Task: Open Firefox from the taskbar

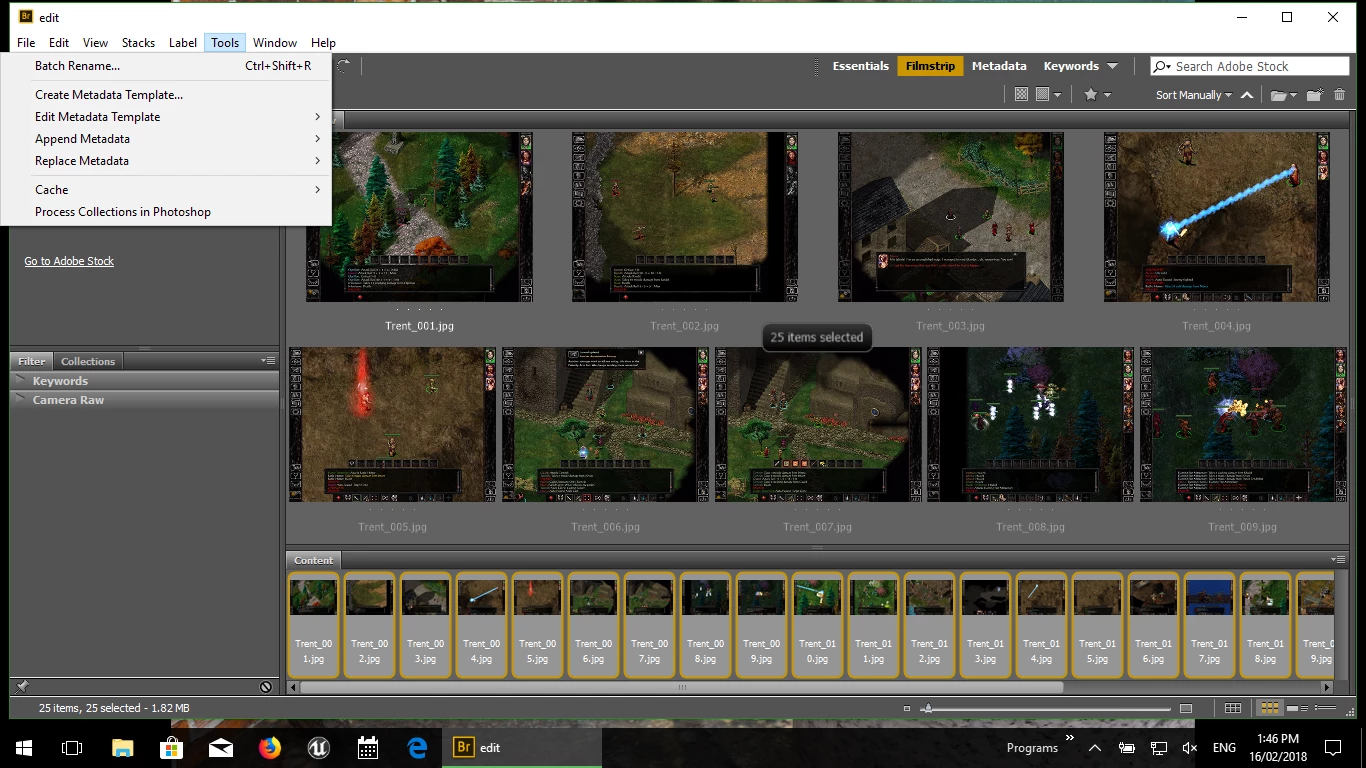Action: click(x=269, y=747)
